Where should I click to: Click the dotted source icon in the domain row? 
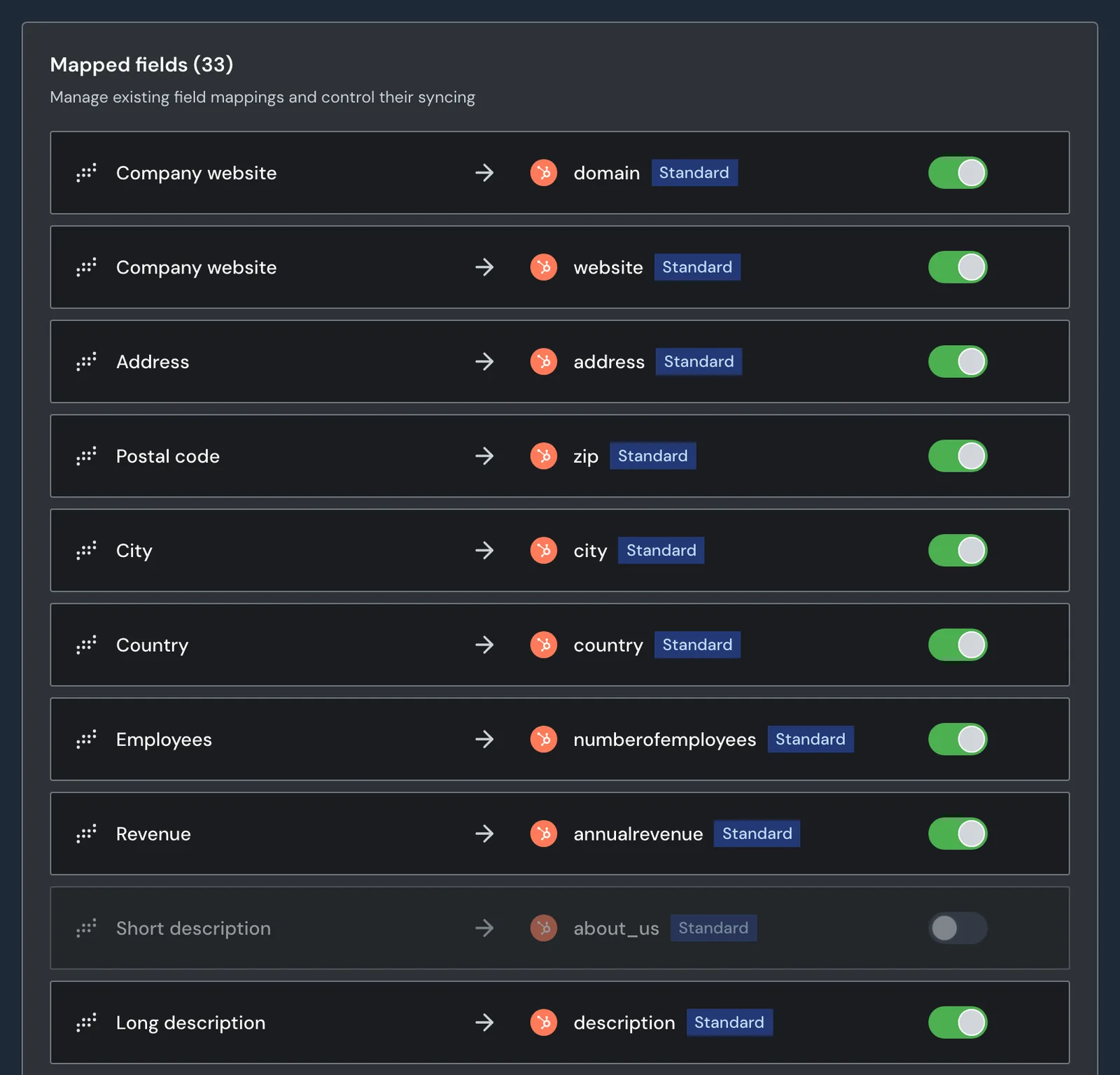click(x=86, y=173)
